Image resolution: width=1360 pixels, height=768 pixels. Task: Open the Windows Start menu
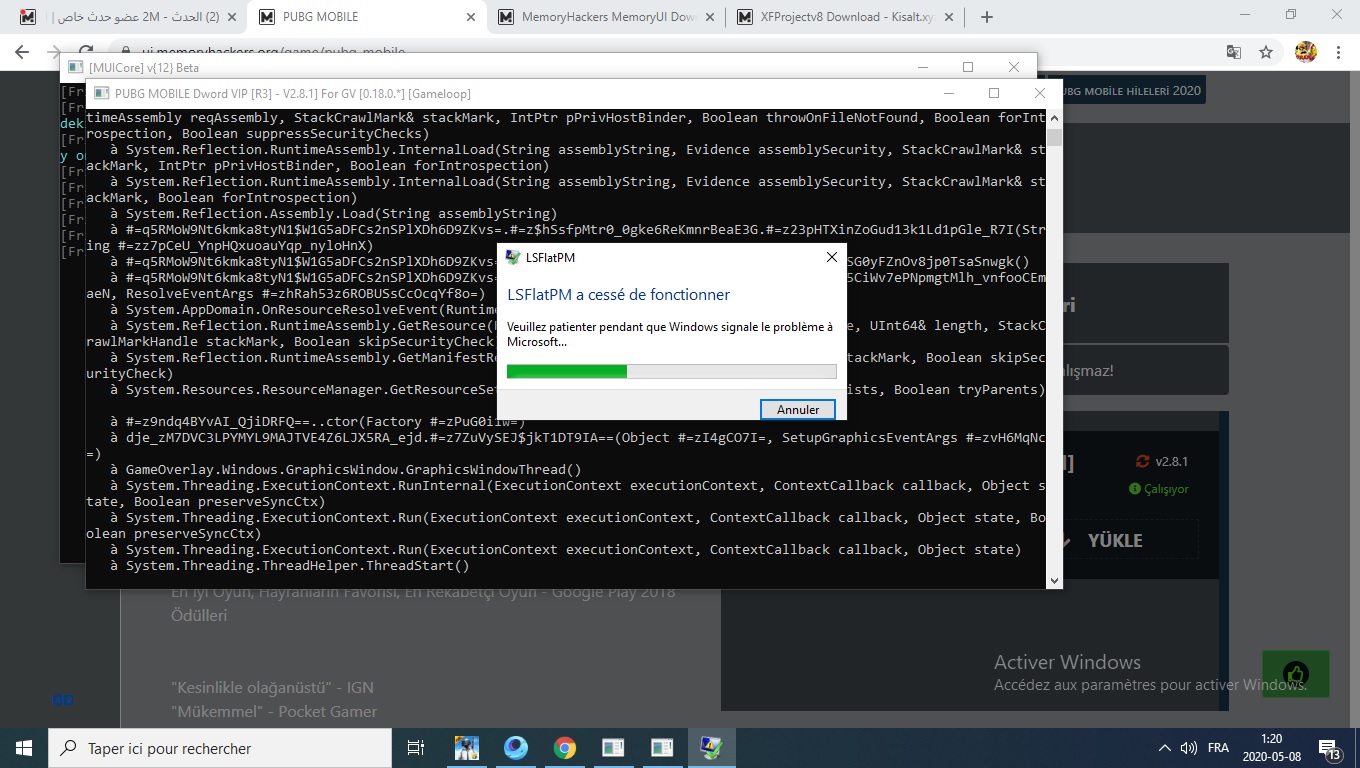[24, 748]
